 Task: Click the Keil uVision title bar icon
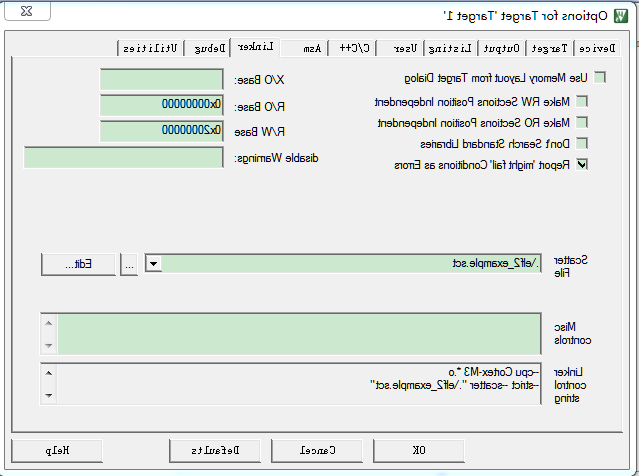(x=621, y=16)
